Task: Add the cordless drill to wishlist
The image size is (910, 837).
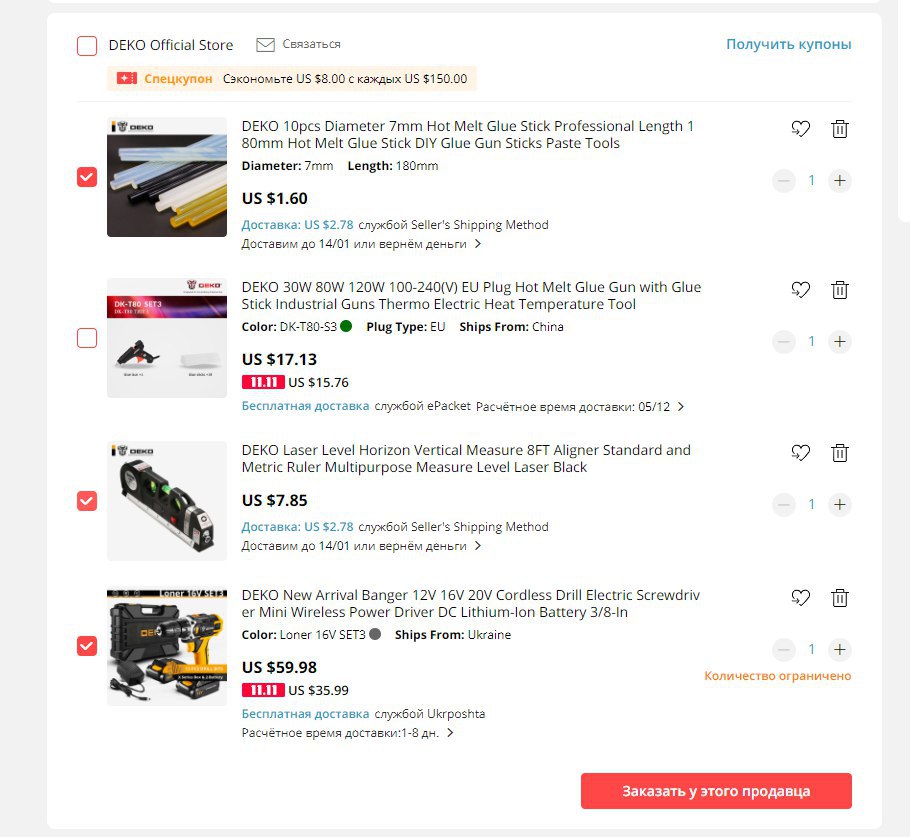Action: coord(800,598)
